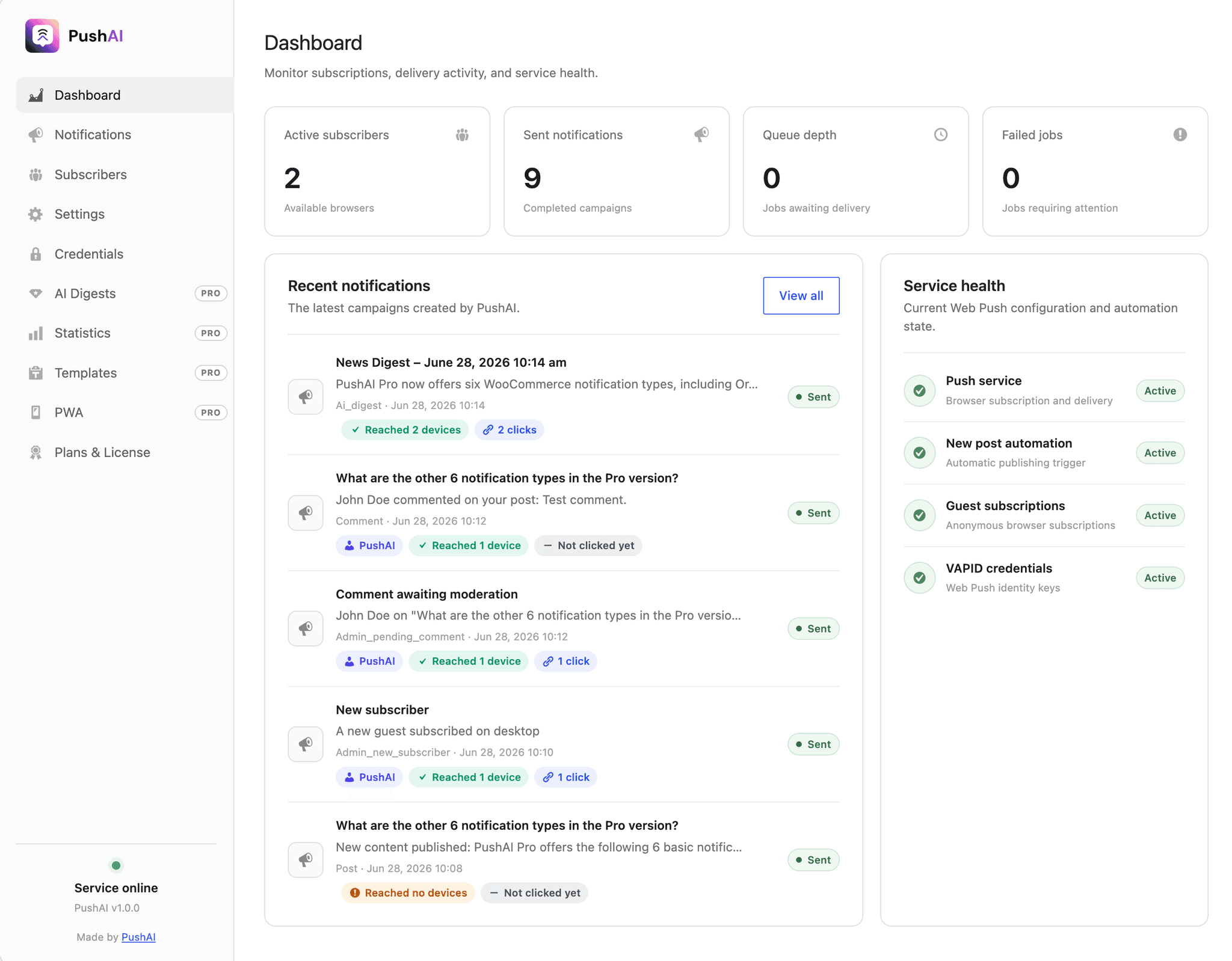1232x961 pixels.
Task: Click the 2 clicks tag
Action: point(509,430)
